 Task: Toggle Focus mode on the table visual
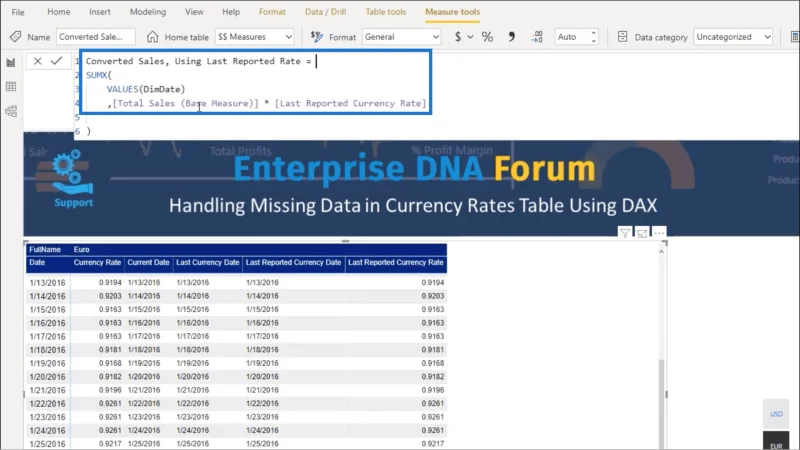click(x=642, y=233)
